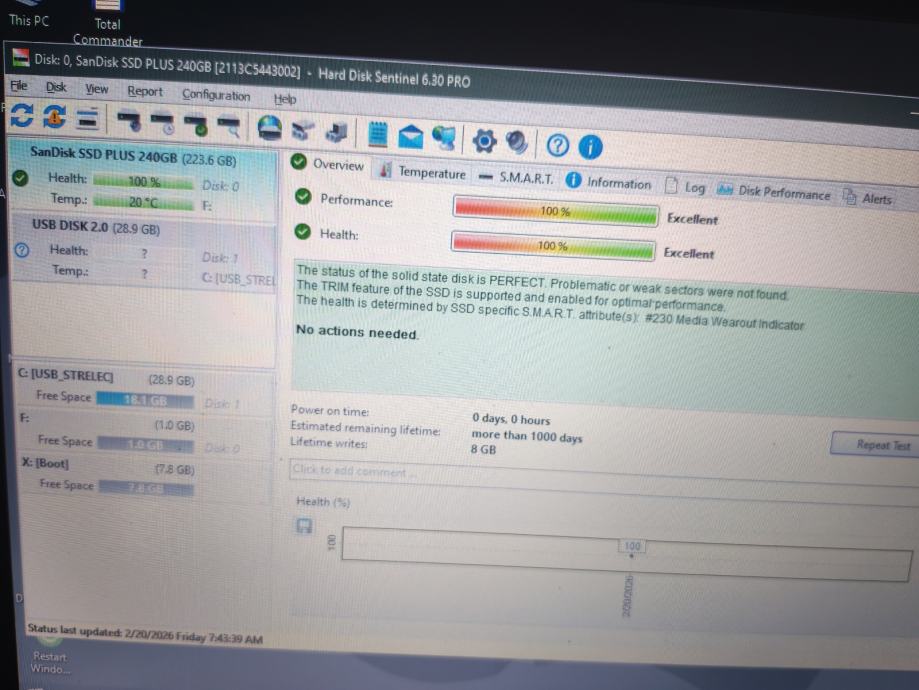Click SanDisk Health 100 % sidebar bar
The height and width of the screenshot is (690, 919).
pyautogui.click(x=144, y=181)
